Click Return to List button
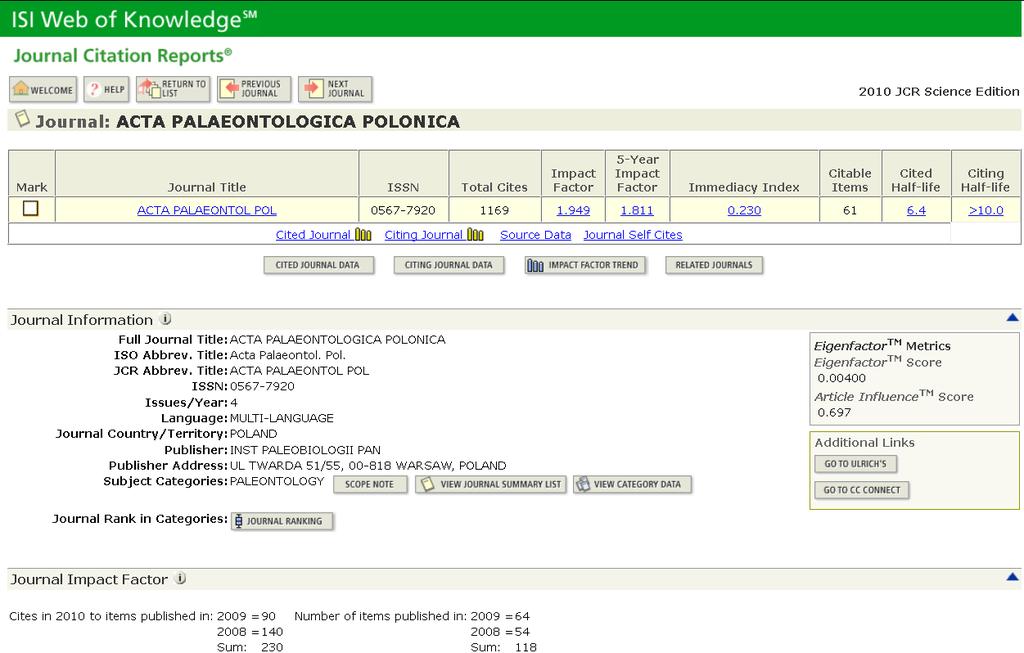The image size is (1024, 653). coord(173,89)
